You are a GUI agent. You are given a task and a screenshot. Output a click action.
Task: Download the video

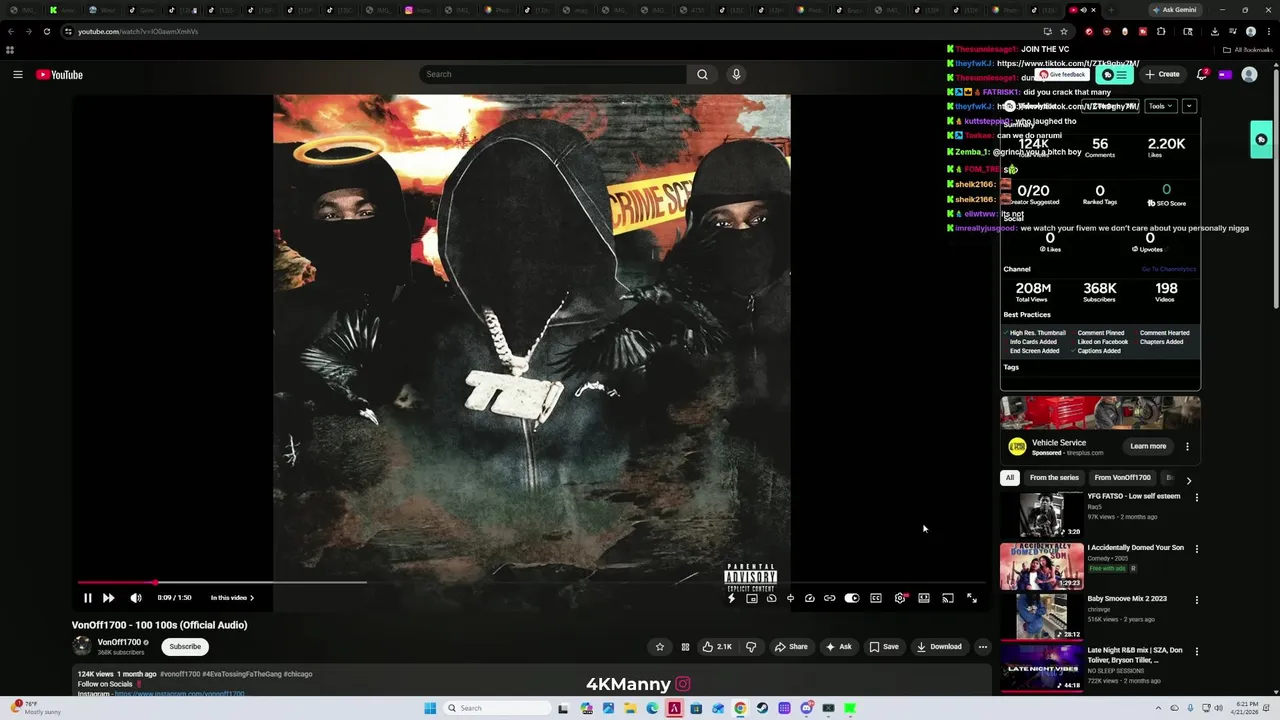click(939, 647)
